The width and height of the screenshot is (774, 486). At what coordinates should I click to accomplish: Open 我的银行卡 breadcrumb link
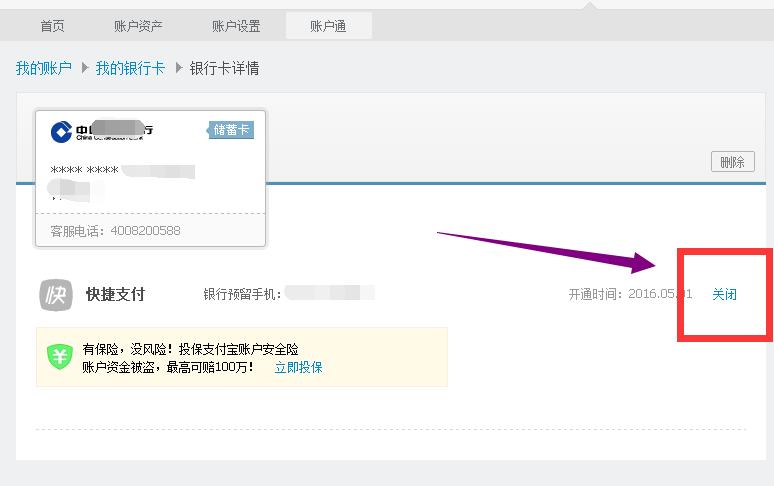pos(130,68)
